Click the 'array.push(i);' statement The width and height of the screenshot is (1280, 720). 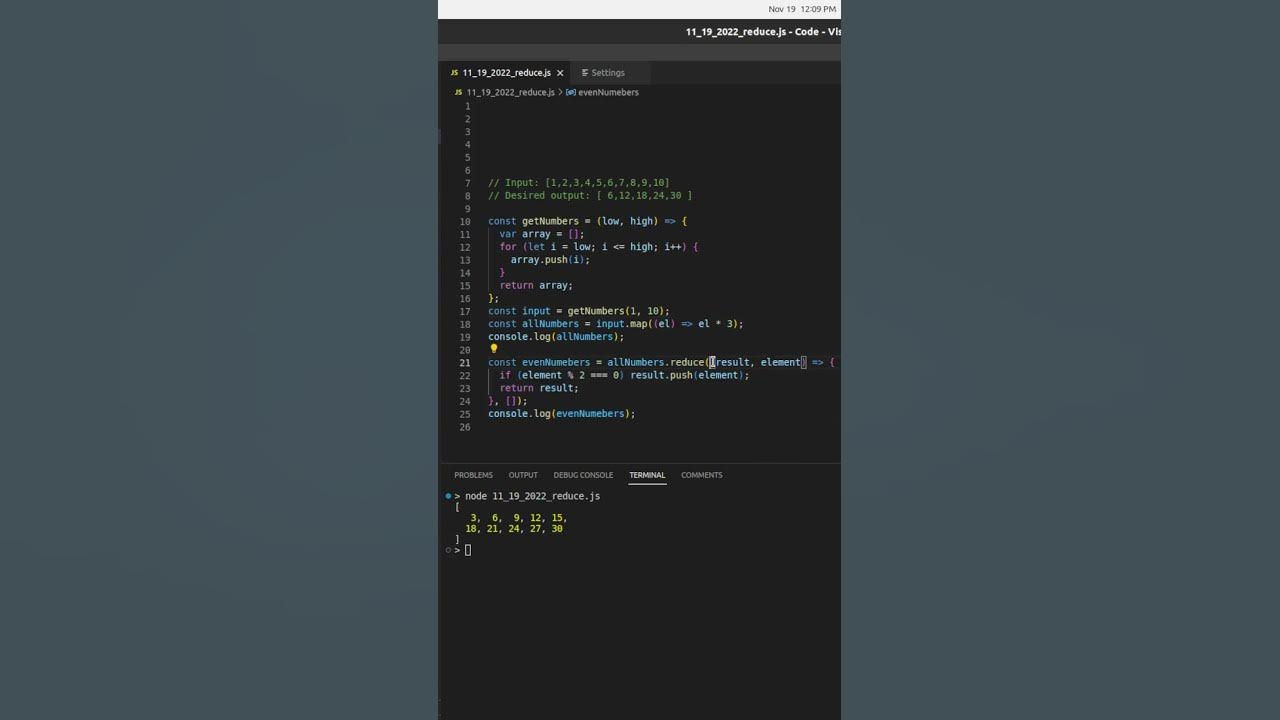550,260
